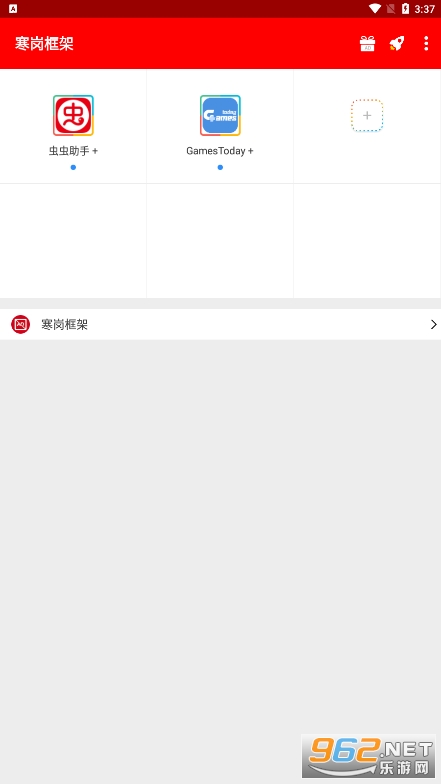
Task: Open the three-dot overflow menu
Action: [426, 44]
